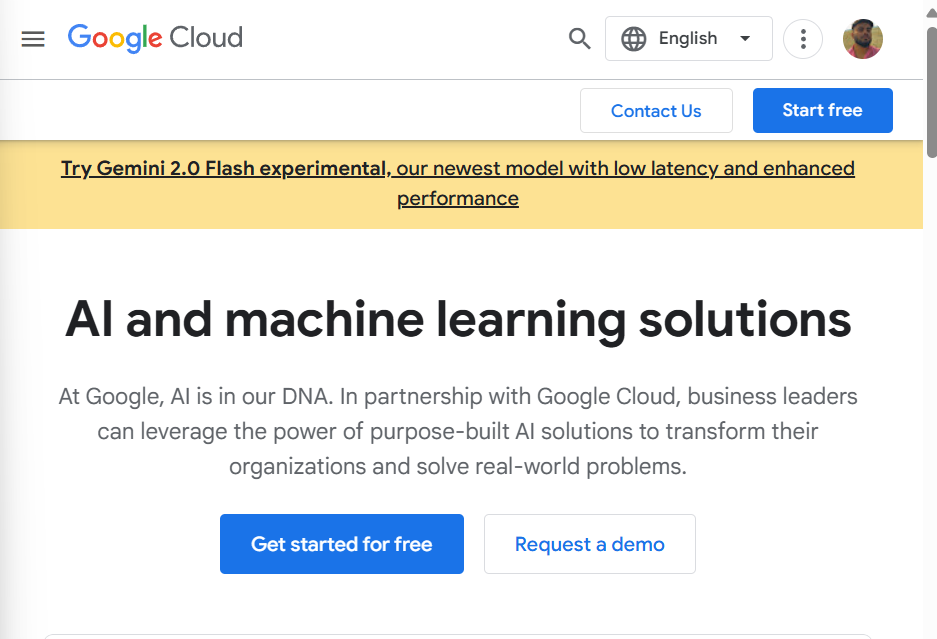Click the empty scrollbar track below the thumb

pos(931,400)
